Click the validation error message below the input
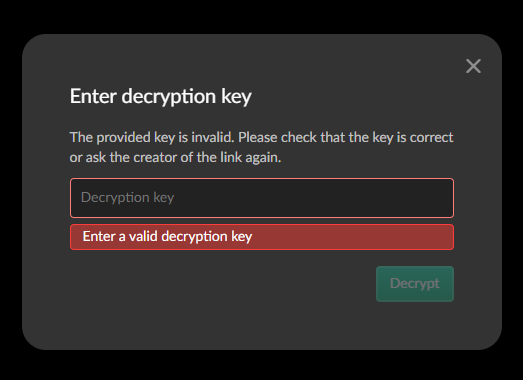Image resolution: width=523 pixels, height=380 pixels. click(x=262, y=237)
